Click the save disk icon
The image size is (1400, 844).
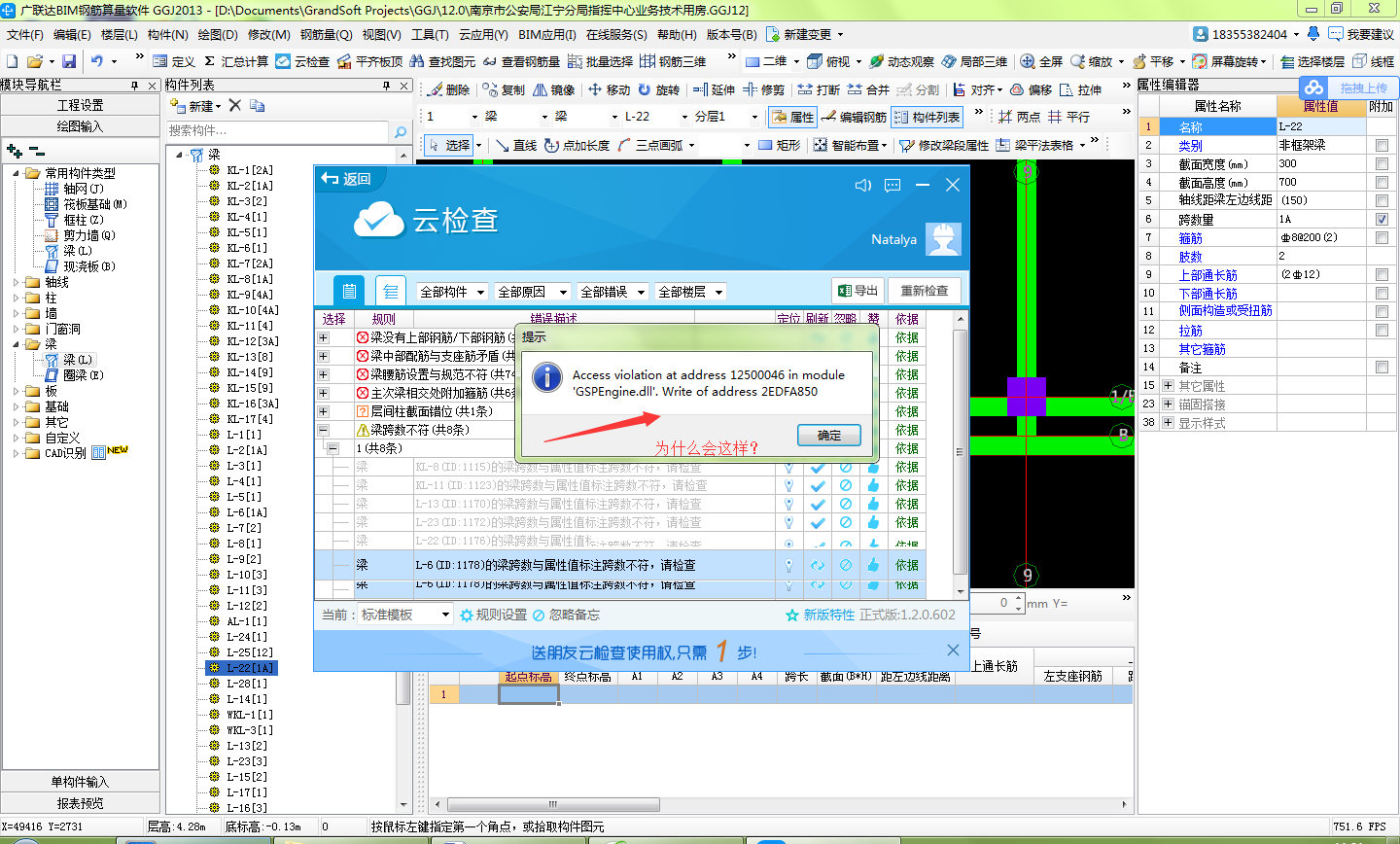69,61
